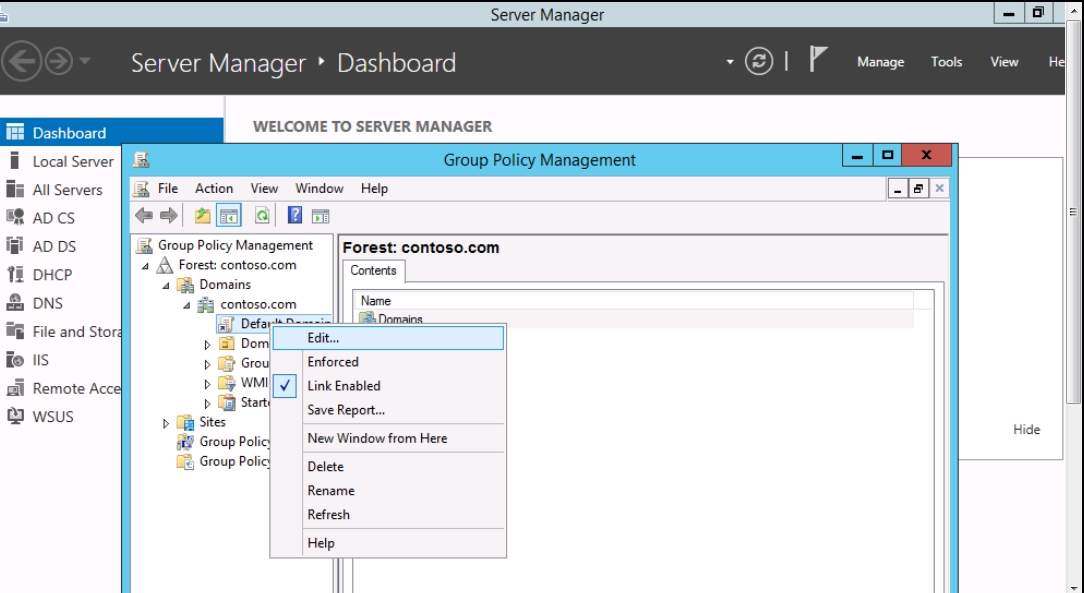This screenshot has height=593, width=1084.
Task: Select Forest: contoso.com in the tree
Action: [x=237, y=265]
